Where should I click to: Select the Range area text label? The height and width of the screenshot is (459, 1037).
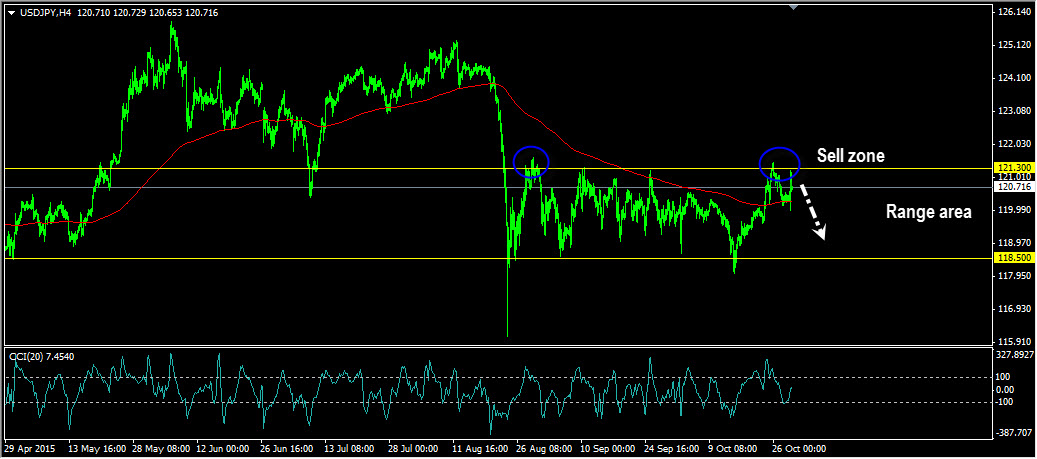pos(929,212)
